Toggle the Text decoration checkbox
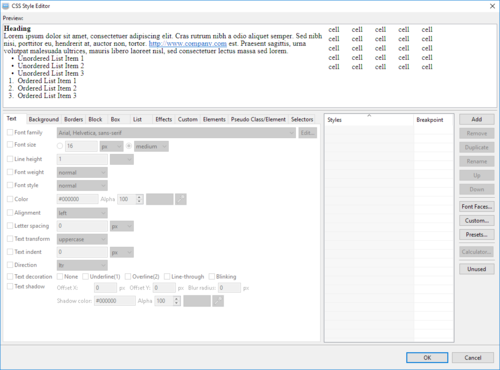 (10, 277)
